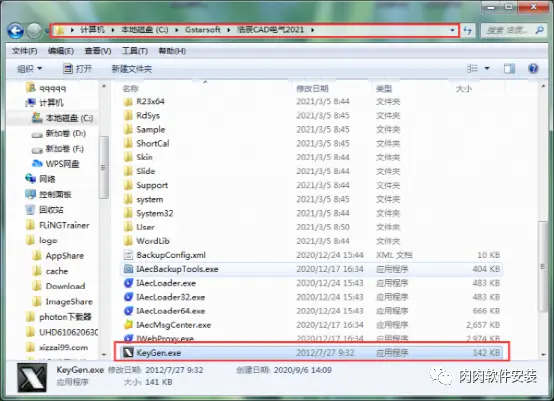This screenshot has height=401, width=554.
Task: Select the system folder name
Action: click(x=150, y=199)
